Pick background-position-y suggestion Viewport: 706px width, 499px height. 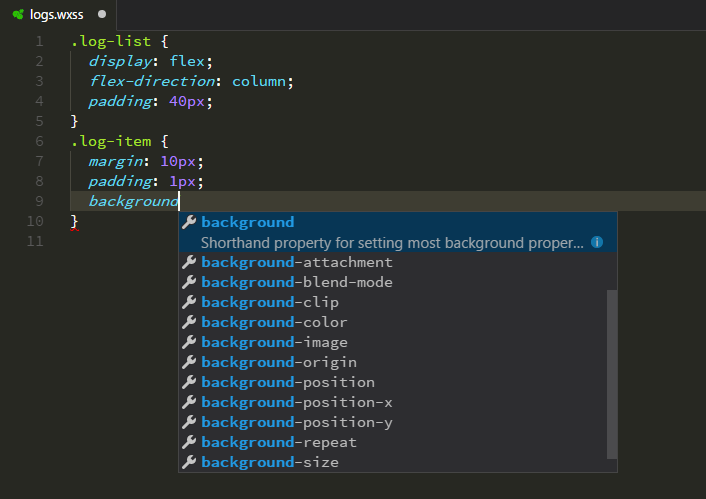[393, 422]
